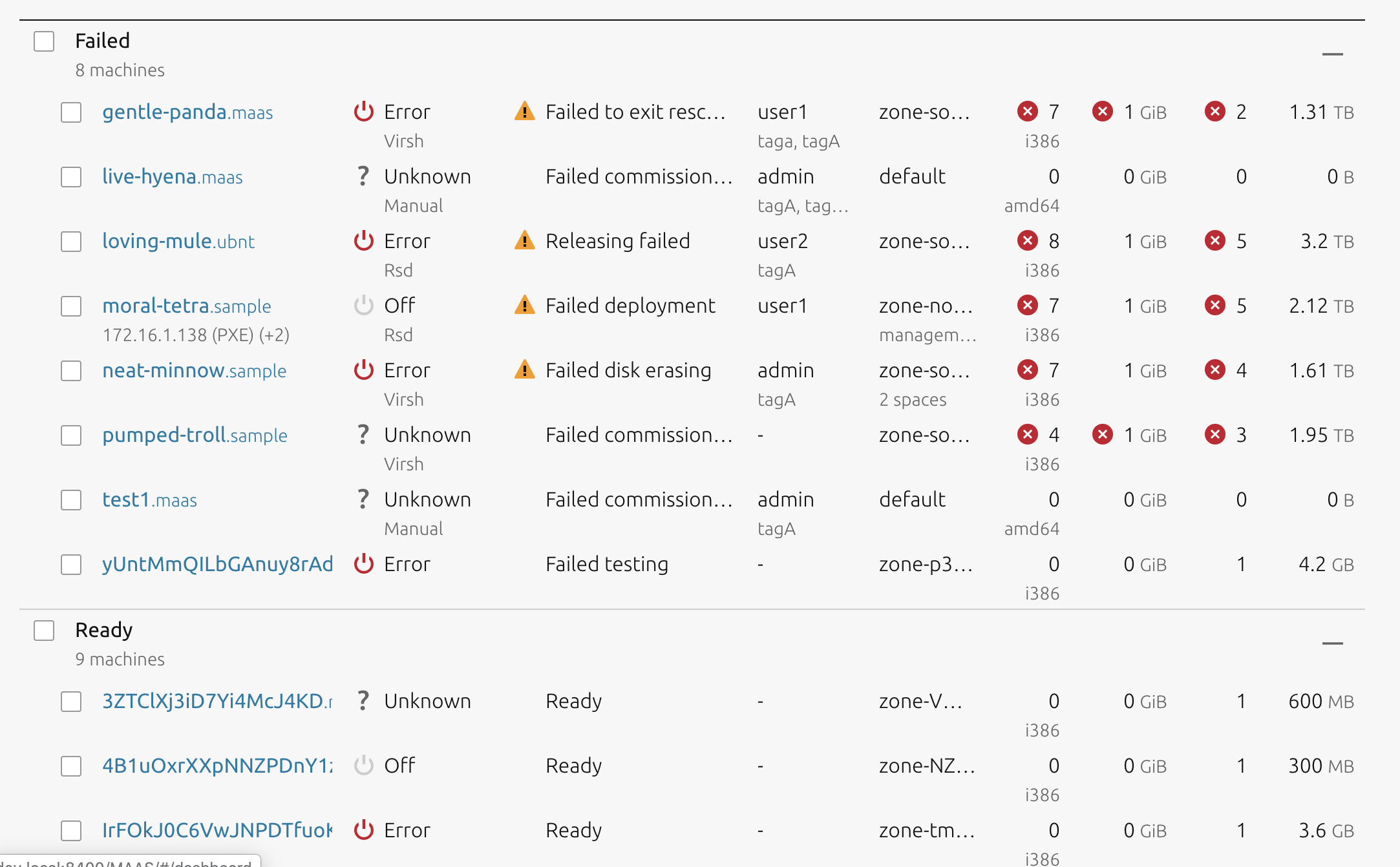Screen dimensions: 1400x867
Task: Click the warning icon beside Failed deployment
Action: point(525,305)
